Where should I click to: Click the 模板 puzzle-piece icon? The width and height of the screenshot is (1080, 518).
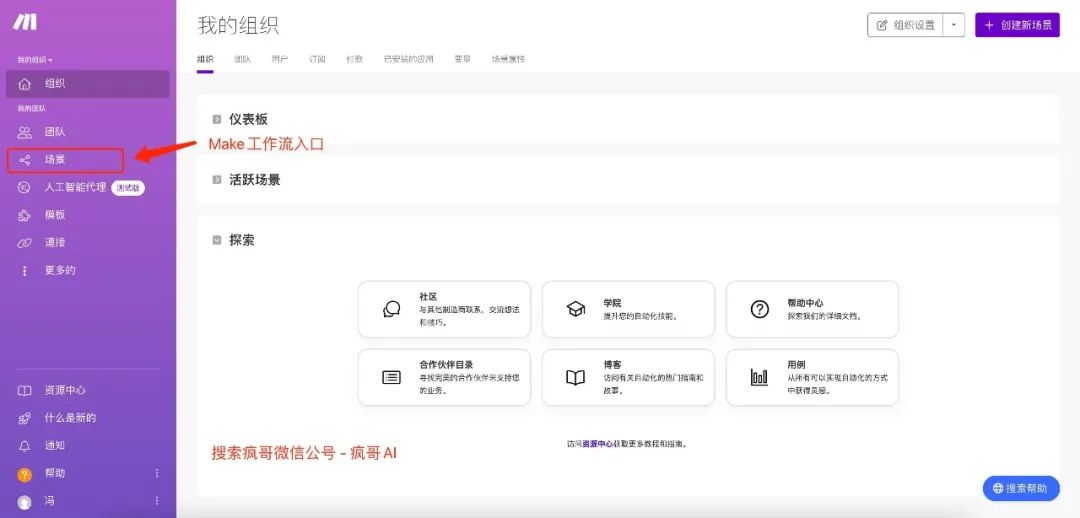[25, 215]
